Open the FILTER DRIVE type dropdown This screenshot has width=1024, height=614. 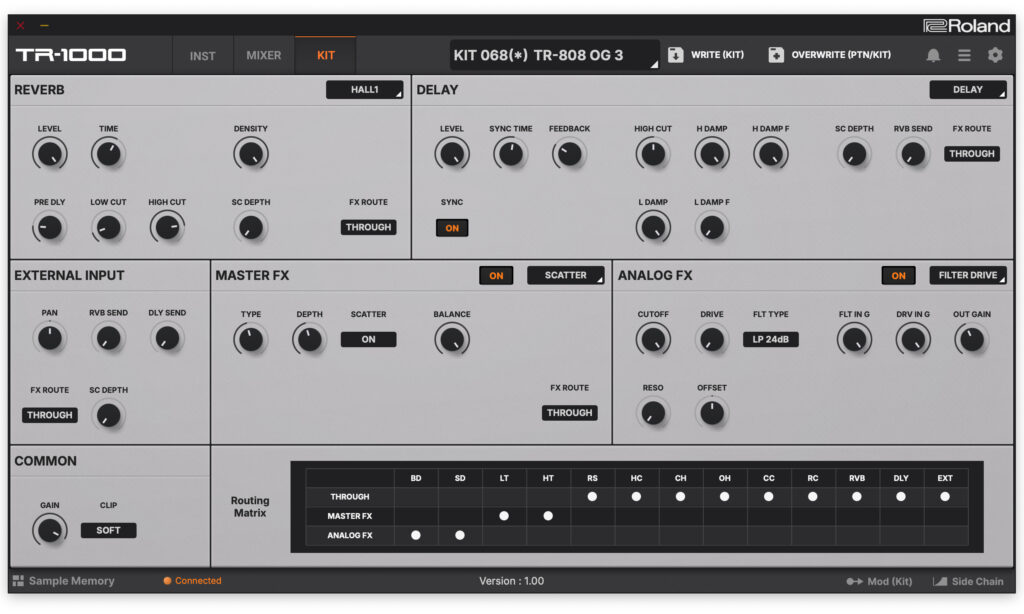[x=967, y=275]
